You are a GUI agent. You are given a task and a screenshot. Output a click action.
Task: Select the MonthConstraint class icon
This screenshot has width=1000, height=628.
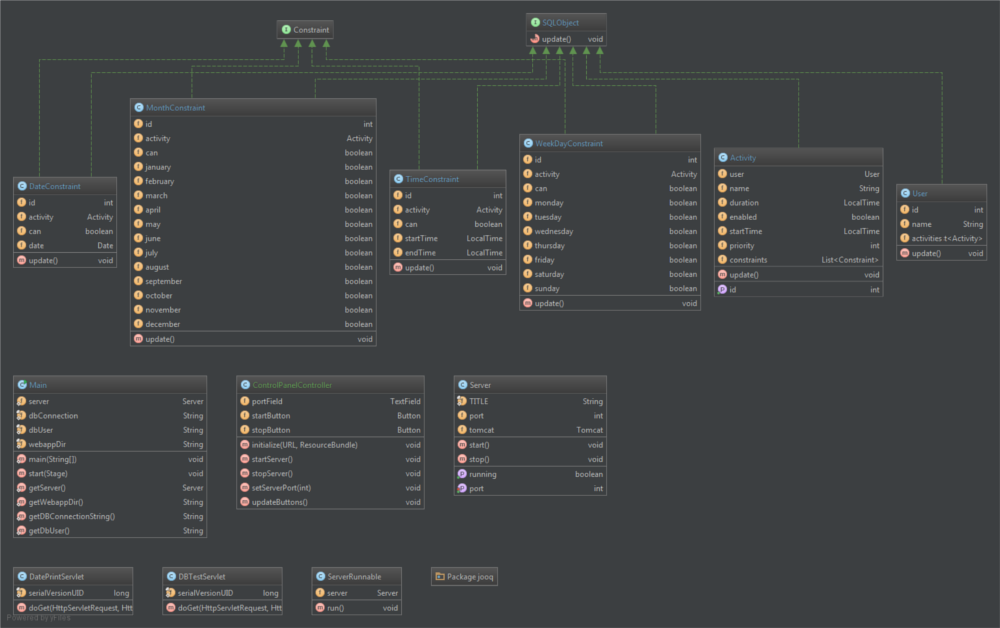tap(139, 108)
